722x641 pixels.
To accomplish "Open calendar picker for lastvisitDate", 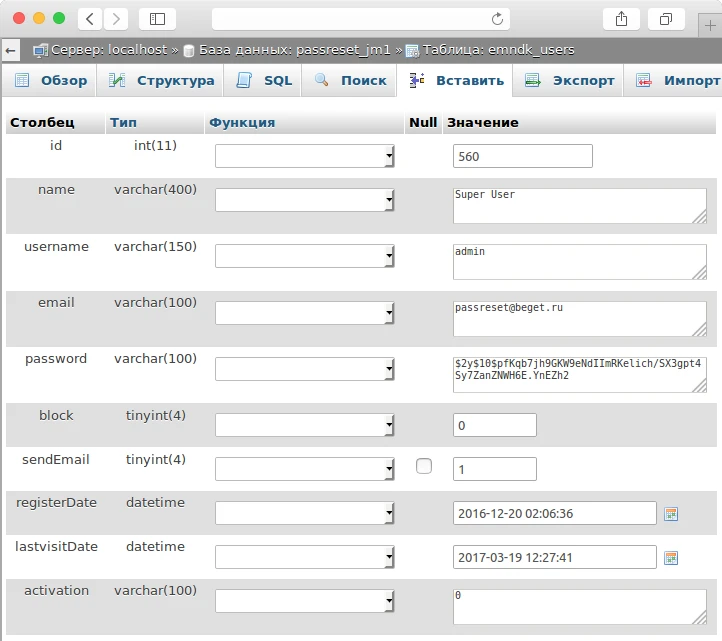I will coord(672,557).
